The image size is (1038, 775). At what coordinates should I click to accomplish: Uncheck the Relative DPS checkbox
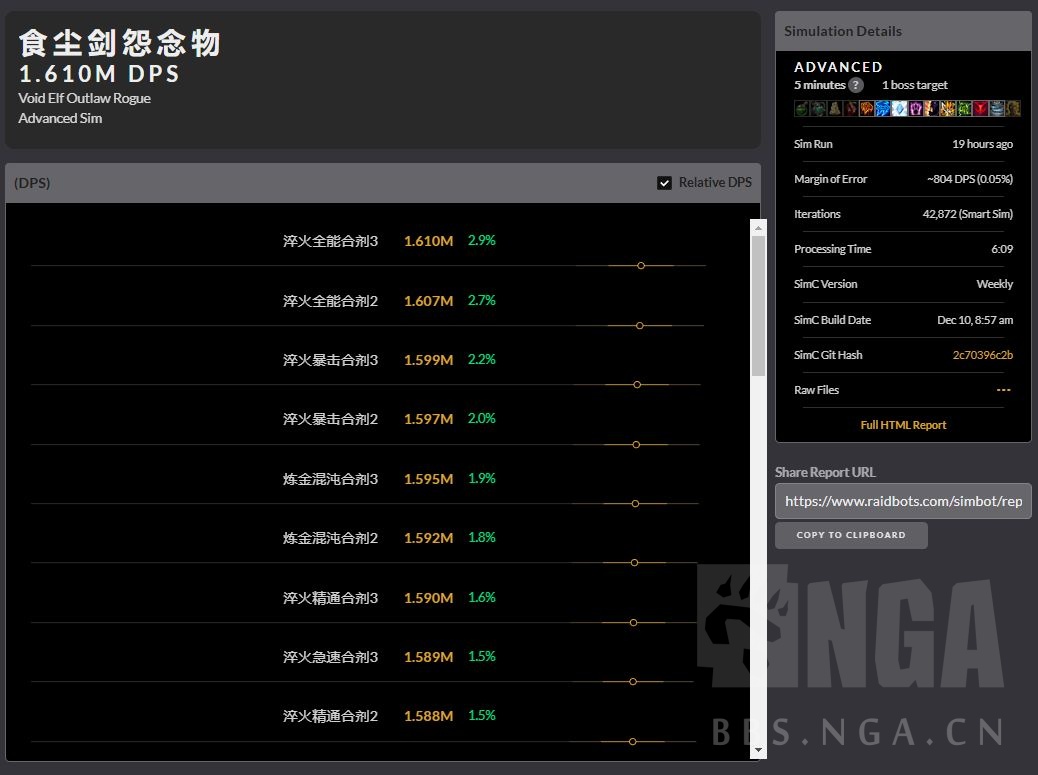(x=664, y=182)
